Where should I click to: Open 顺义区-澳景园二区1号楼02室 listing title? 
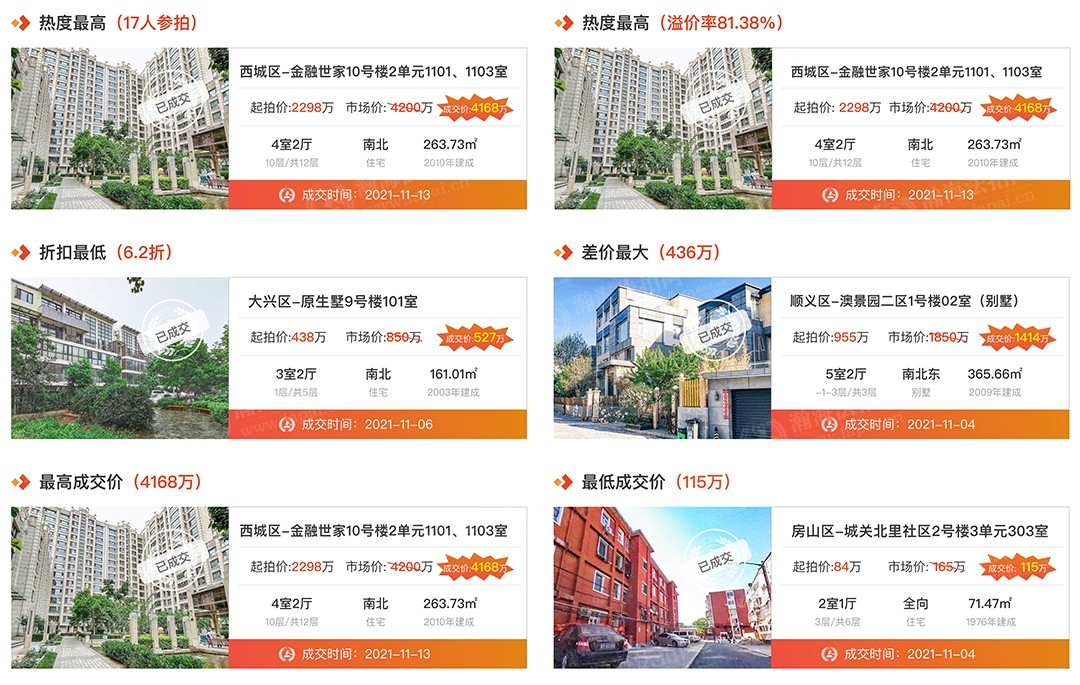(904, 301)
